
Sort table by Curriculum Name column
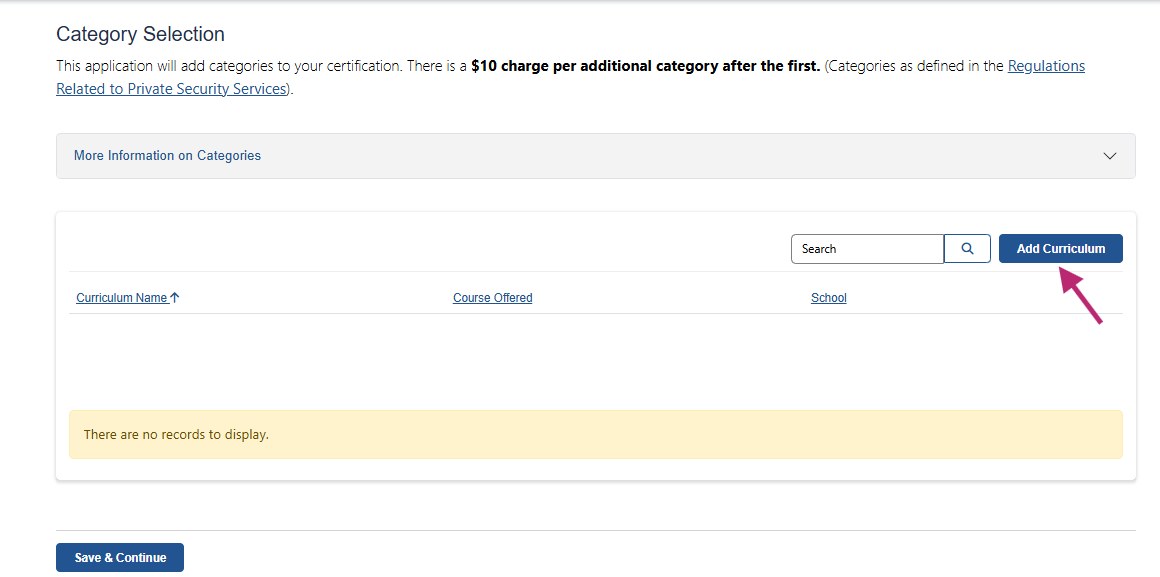[x=121, y=298]
